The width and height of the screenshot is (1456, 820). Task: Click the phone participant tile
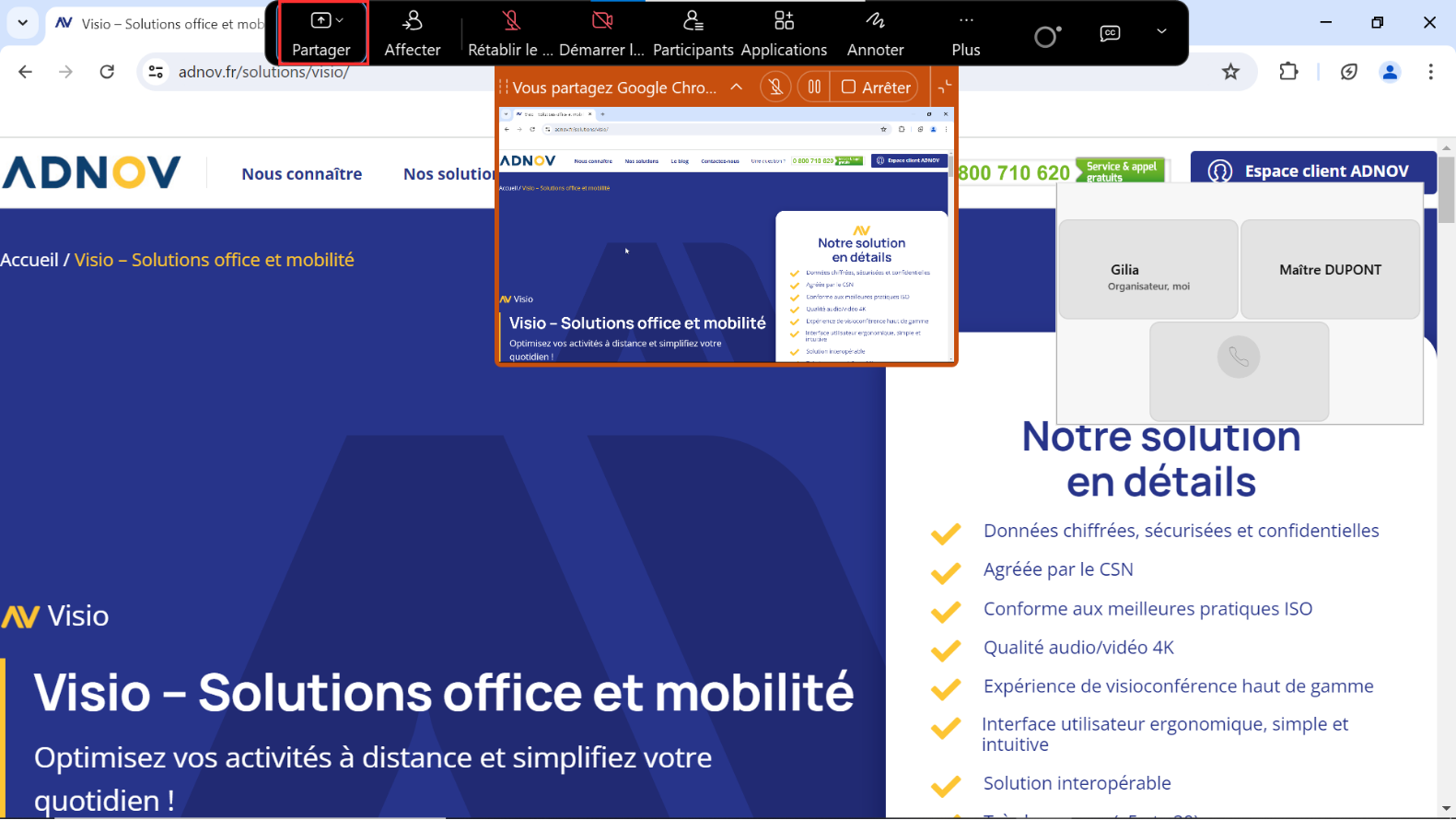click(x=1239, y=370)
